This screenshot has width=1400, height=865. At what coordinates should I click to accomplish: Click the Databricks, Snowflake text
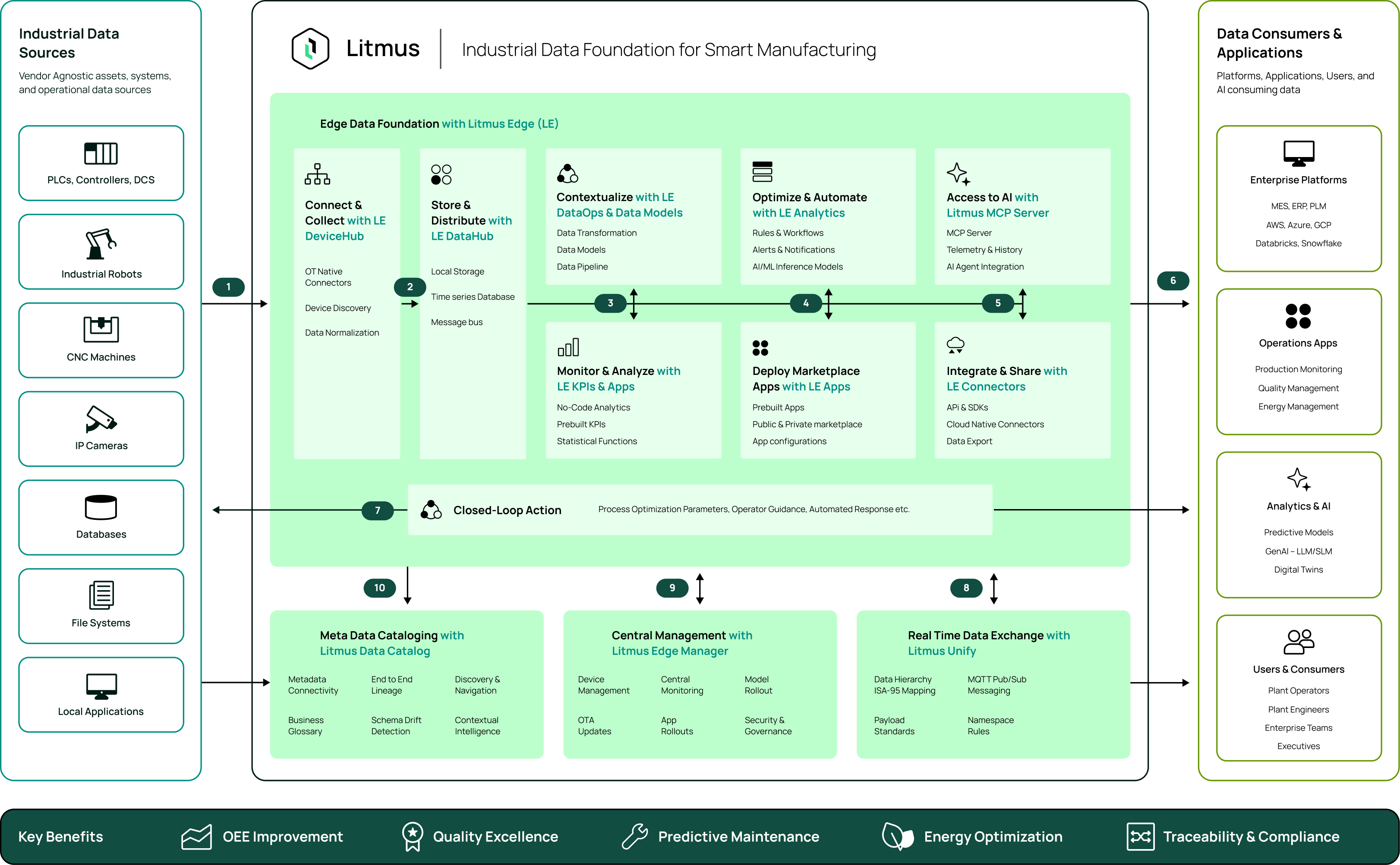point(1298,244)
